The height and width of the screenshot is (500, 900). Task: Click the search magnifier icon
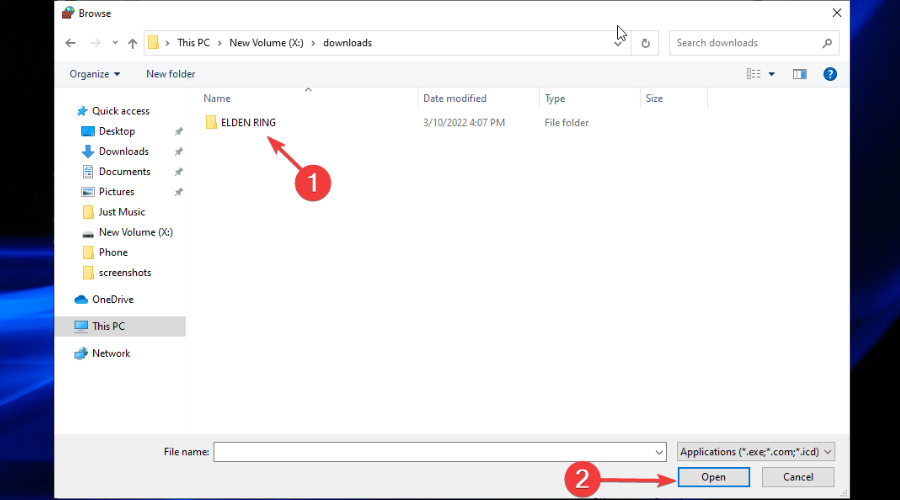[827, 43]
